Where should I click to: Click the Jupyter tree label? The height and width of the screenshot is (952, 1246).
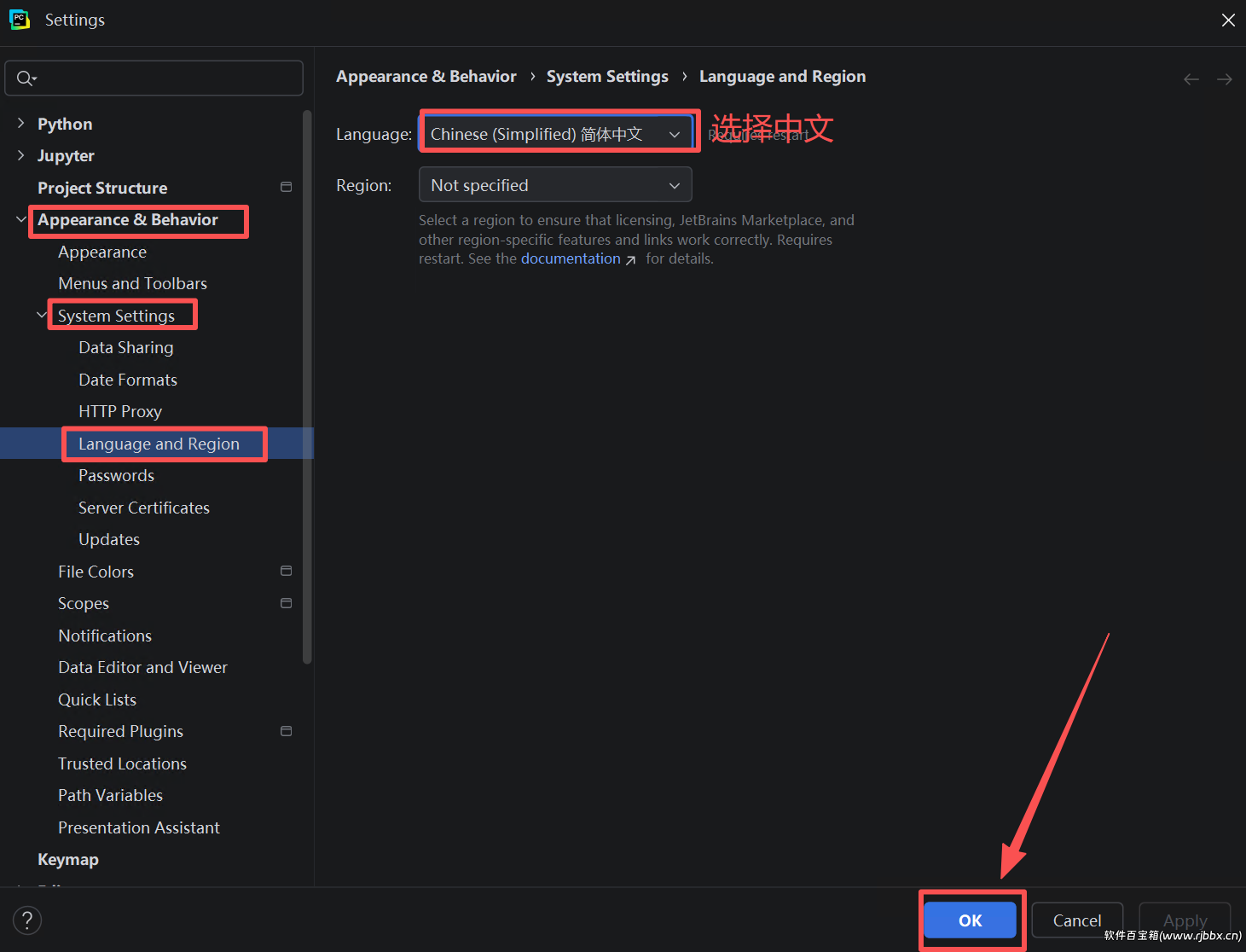(66, 155)
